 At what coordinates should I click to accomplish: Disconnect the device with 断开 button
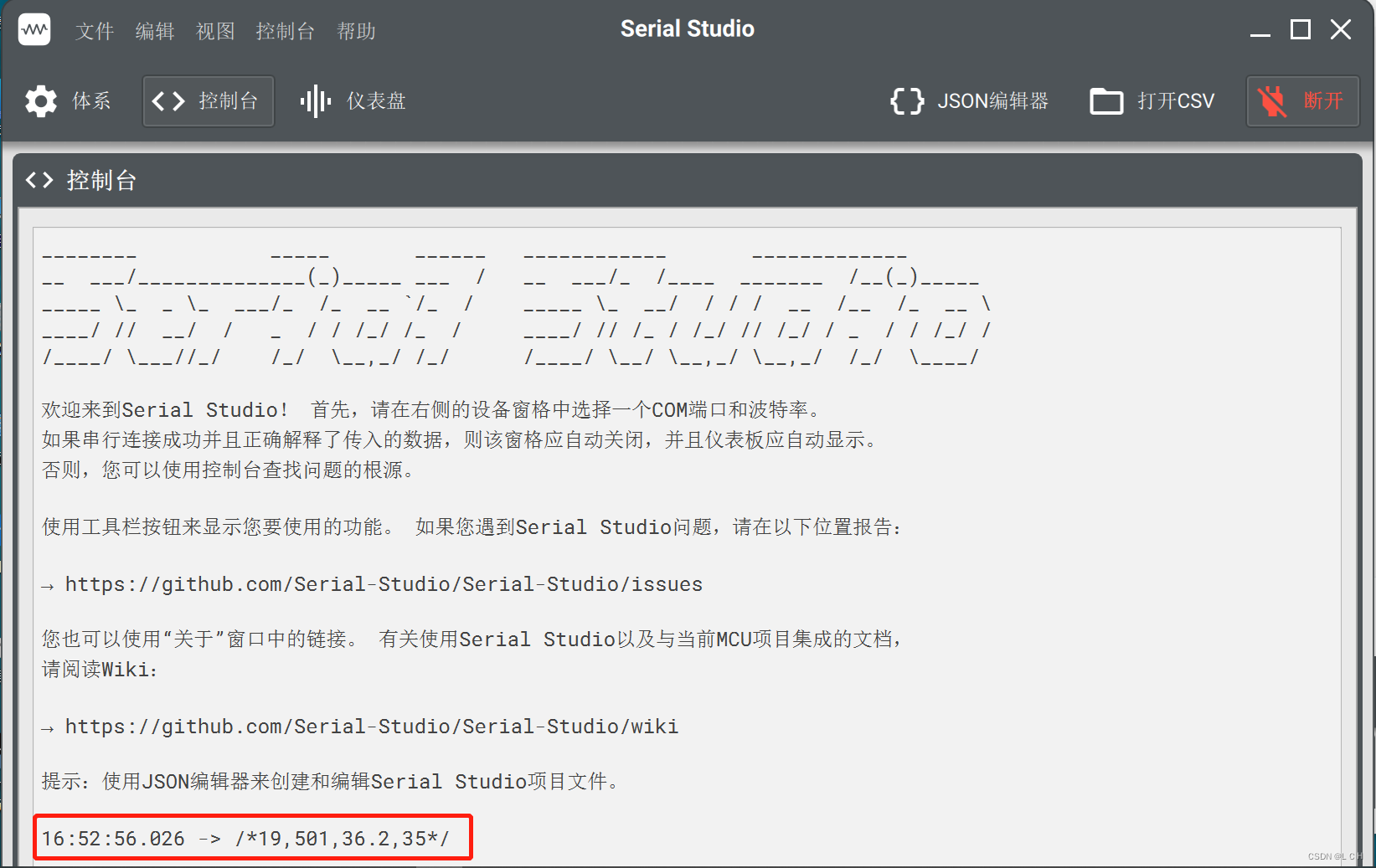point(1302,101)
